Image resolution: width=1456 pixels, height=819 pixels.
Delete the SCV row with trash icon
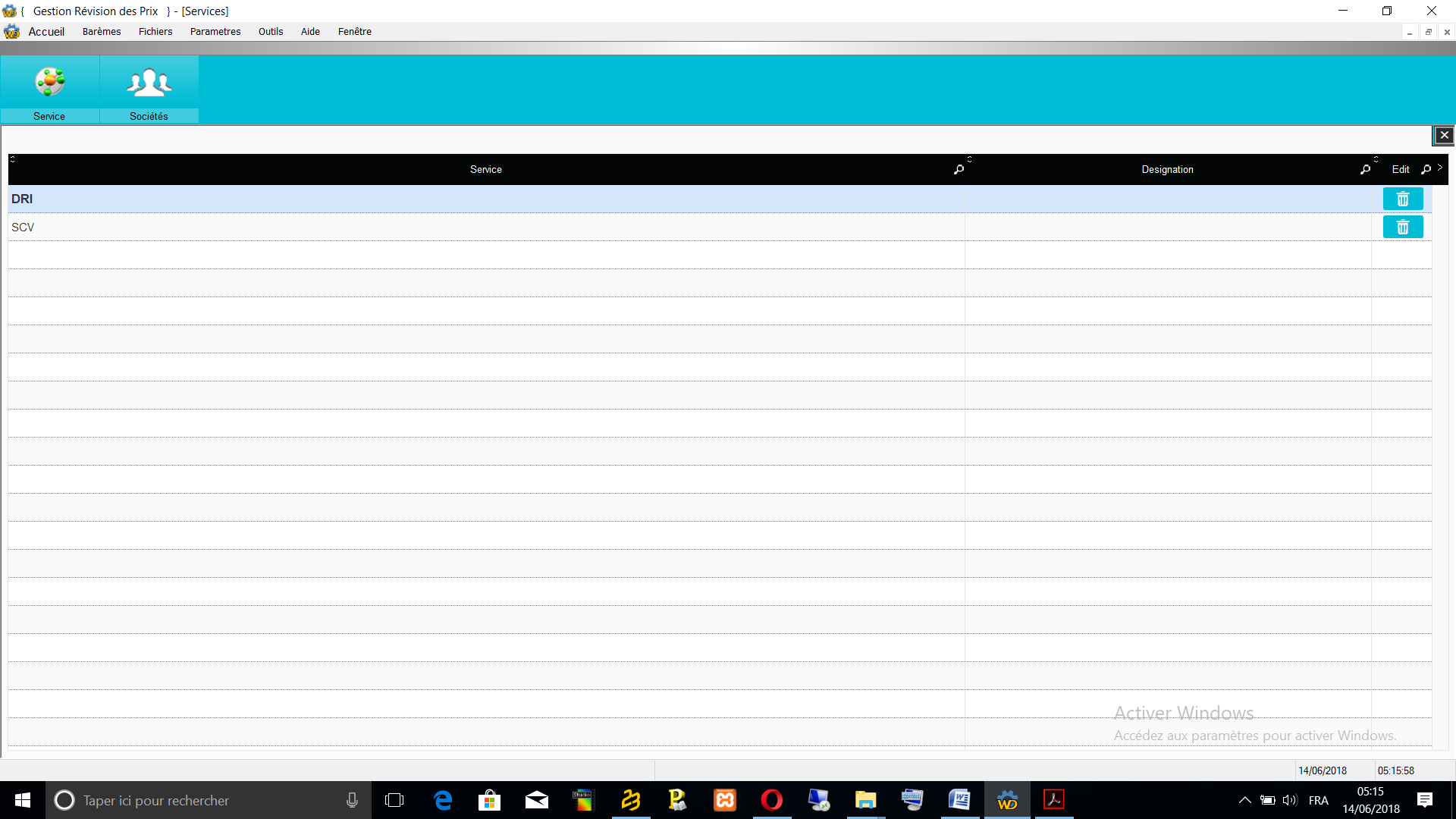click(1402, 227)
